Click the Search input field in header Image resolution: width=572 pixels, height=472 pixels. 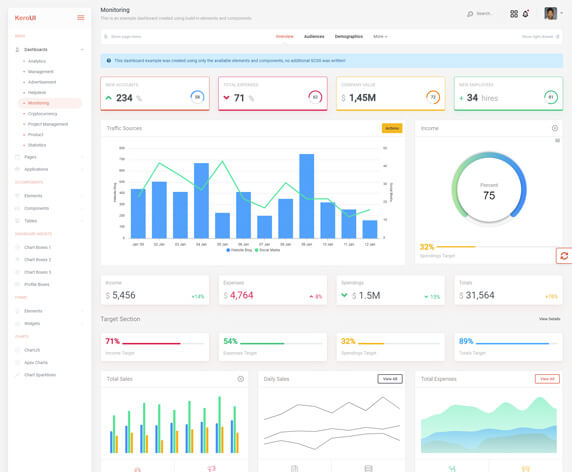pyautogui.click(x=485, y=14)
